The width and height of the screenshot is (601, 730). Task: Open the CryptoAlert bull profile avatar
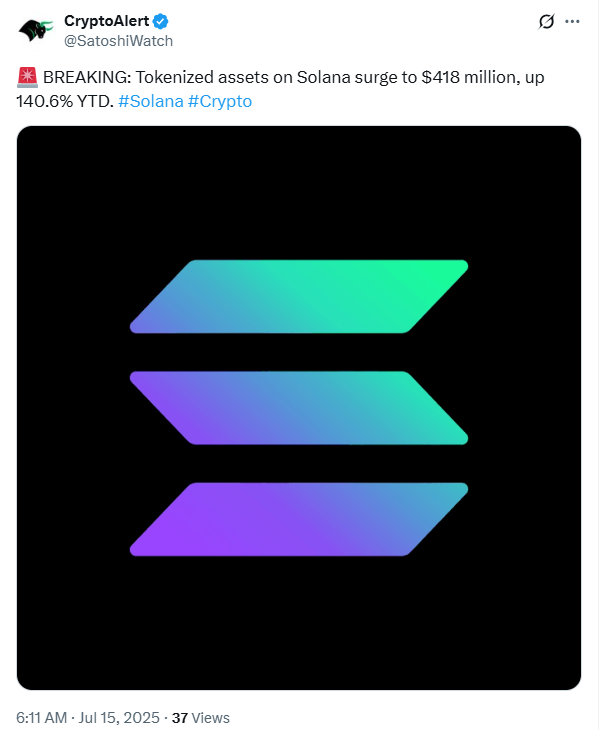(x=36, y=31)
